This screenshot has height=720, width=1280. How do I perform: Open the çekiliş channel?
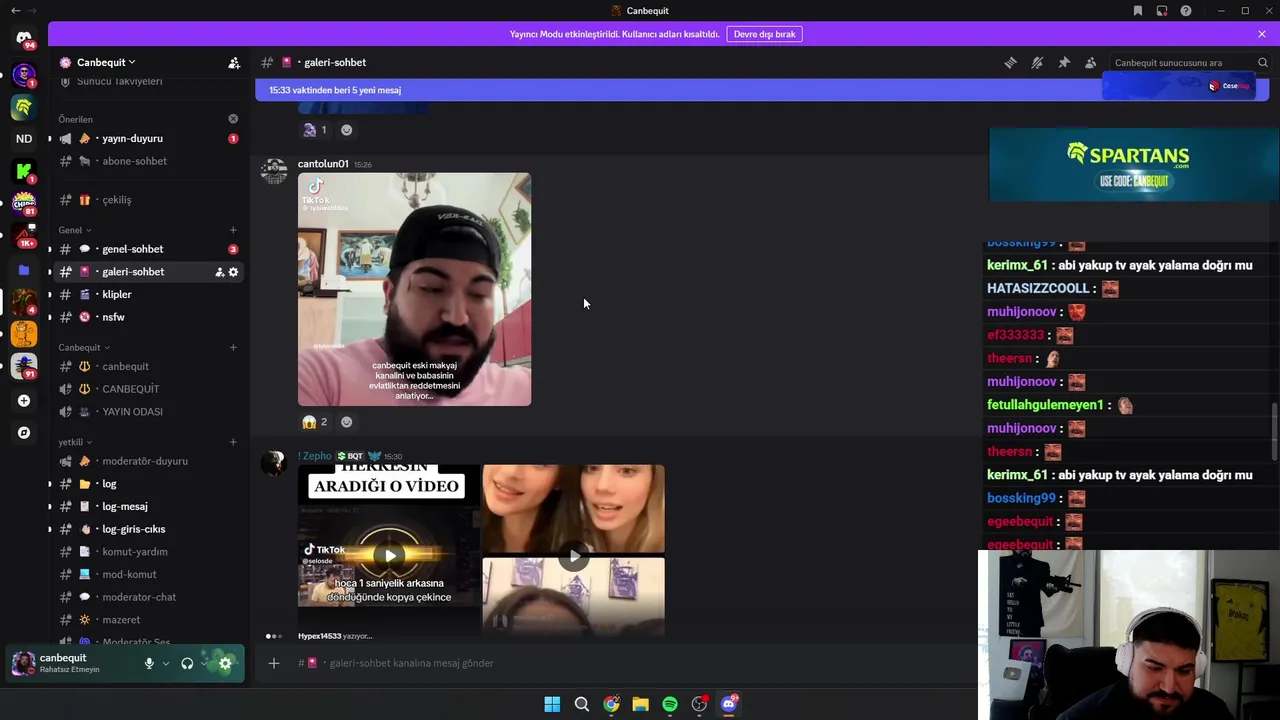pyautogui.click(x=148, y=200)
